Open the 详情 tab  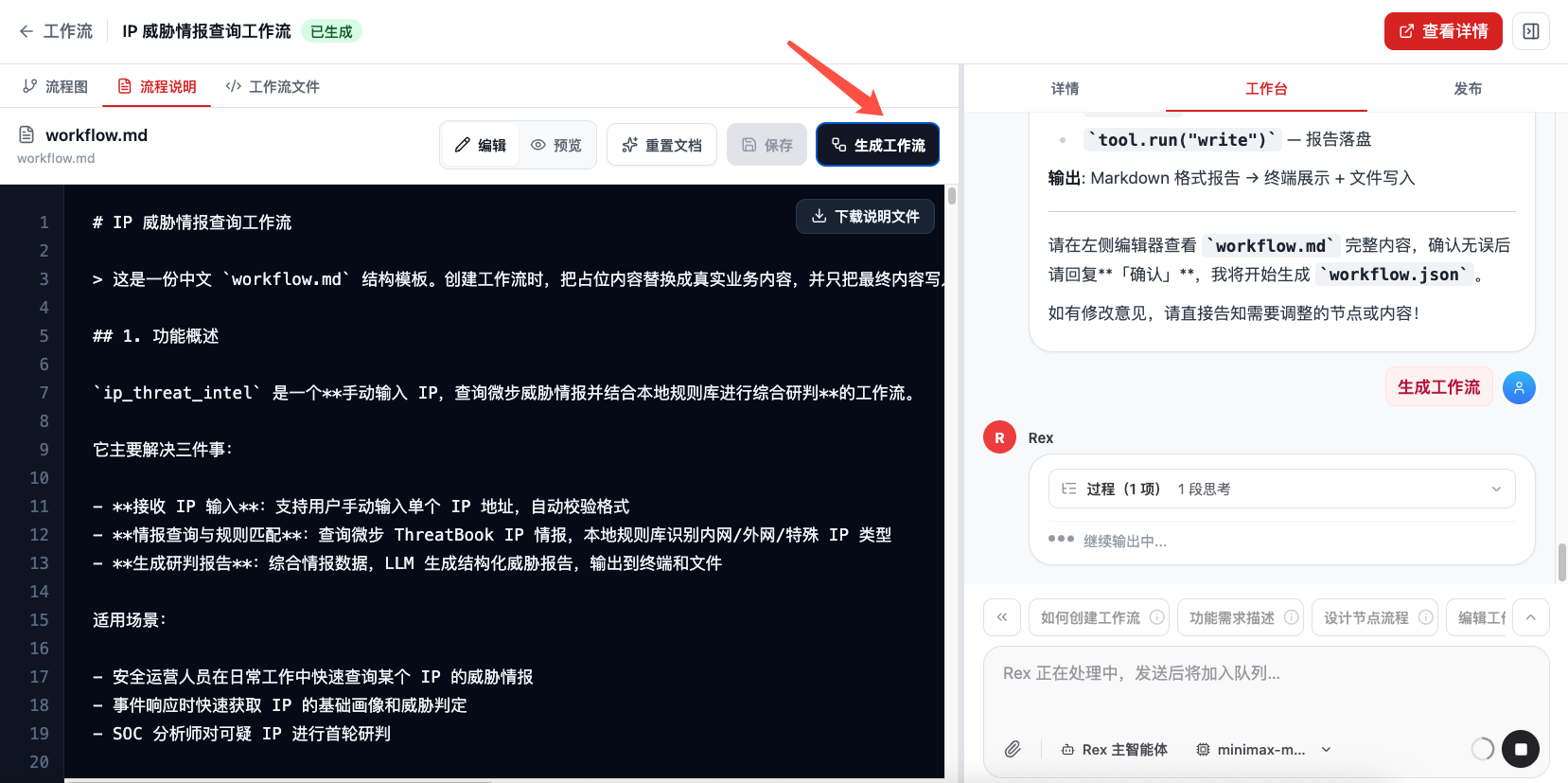1065,88
